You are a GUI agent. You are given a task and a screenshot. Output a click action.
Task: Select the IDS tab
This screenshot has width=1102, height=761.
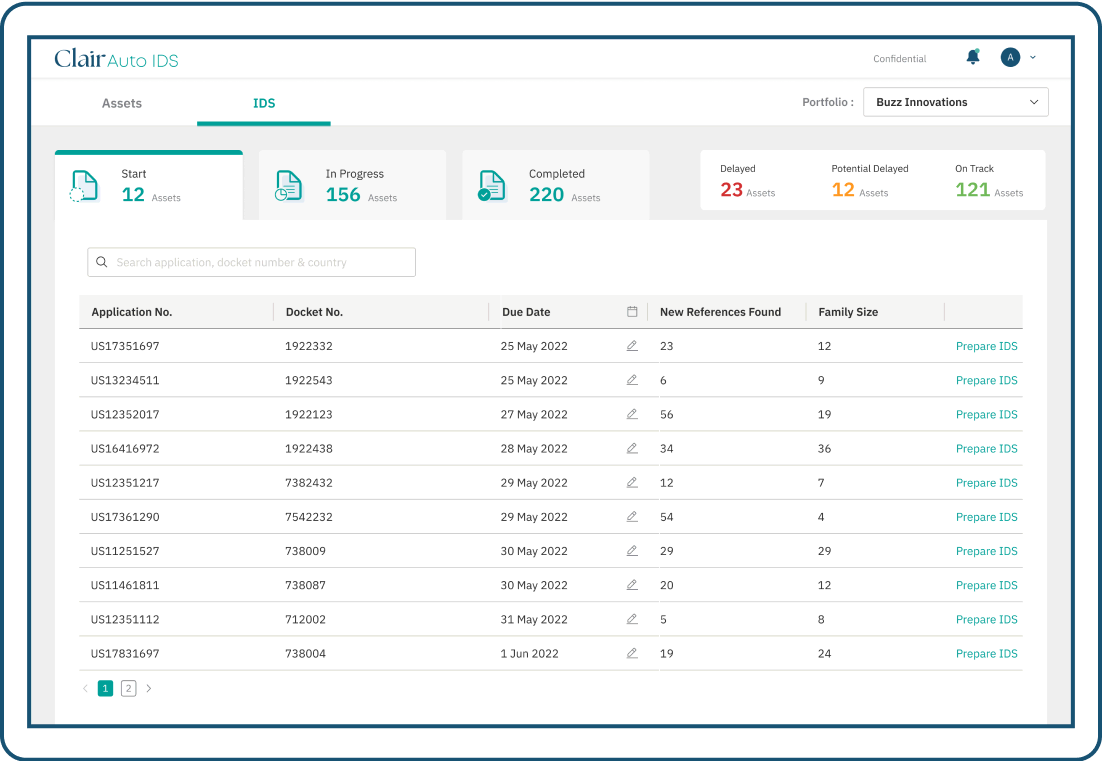click(263, 102)
